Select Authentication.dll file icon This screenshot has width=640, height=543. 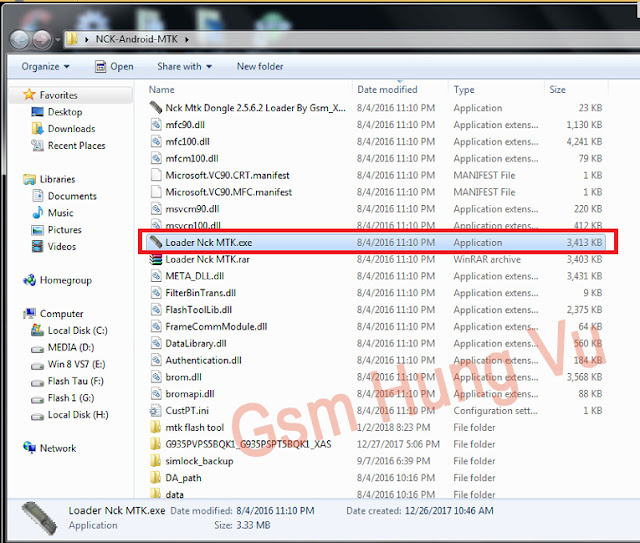156,360
